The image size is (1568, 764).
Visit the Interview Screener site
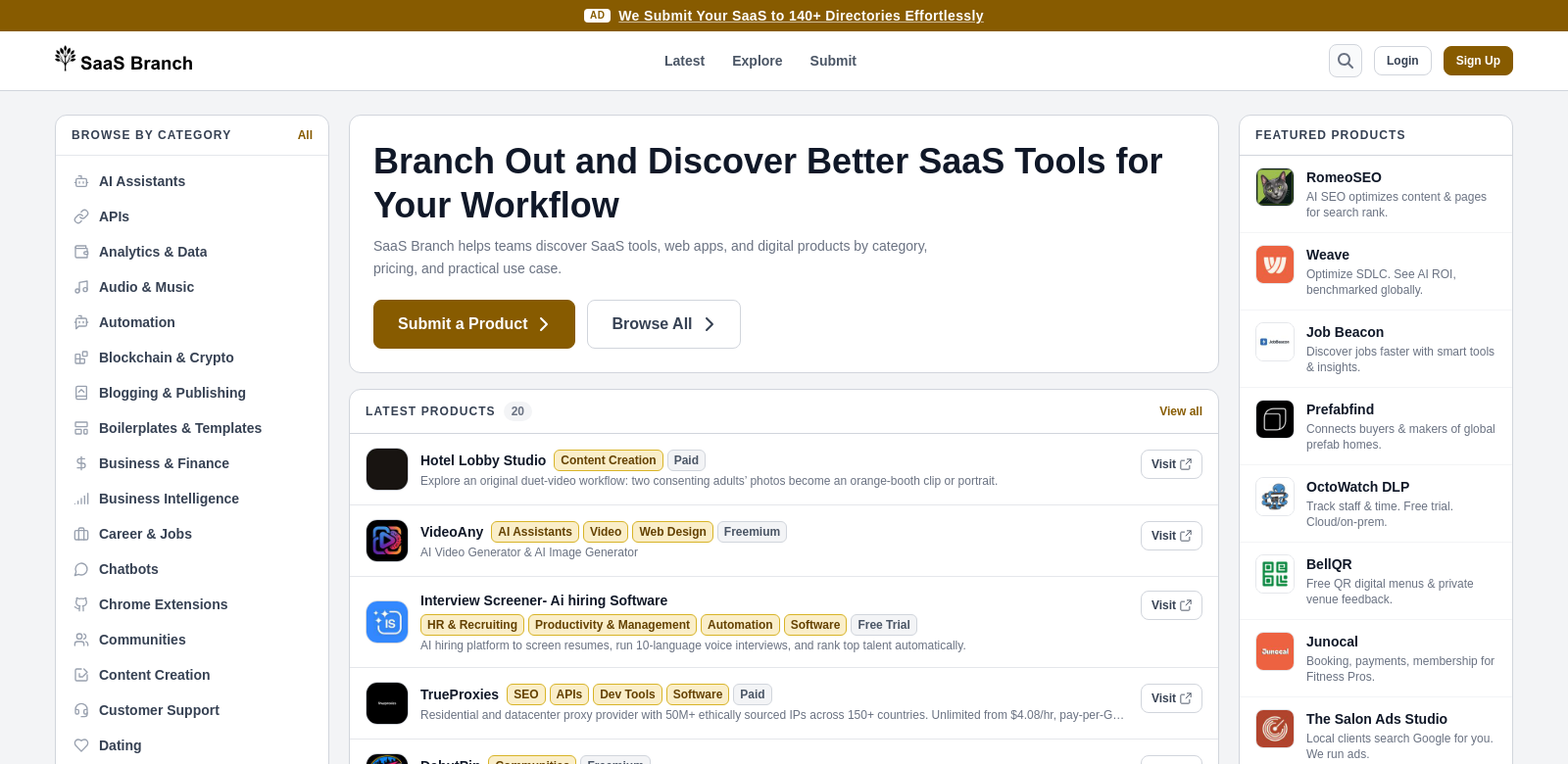tap(1171, 605)
